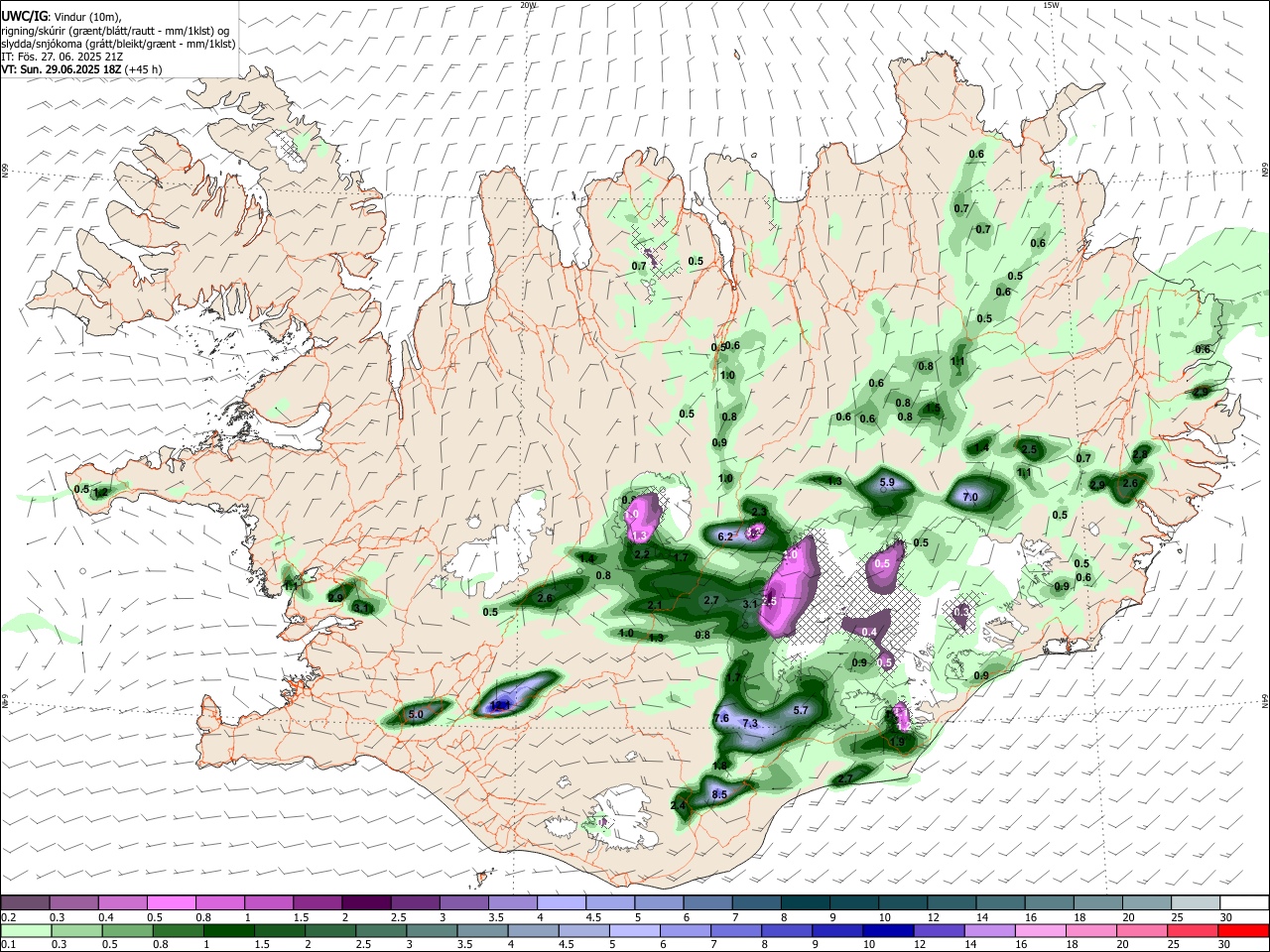
Task: Click the 15W longitude label at top
Action: pos(1051,5)
